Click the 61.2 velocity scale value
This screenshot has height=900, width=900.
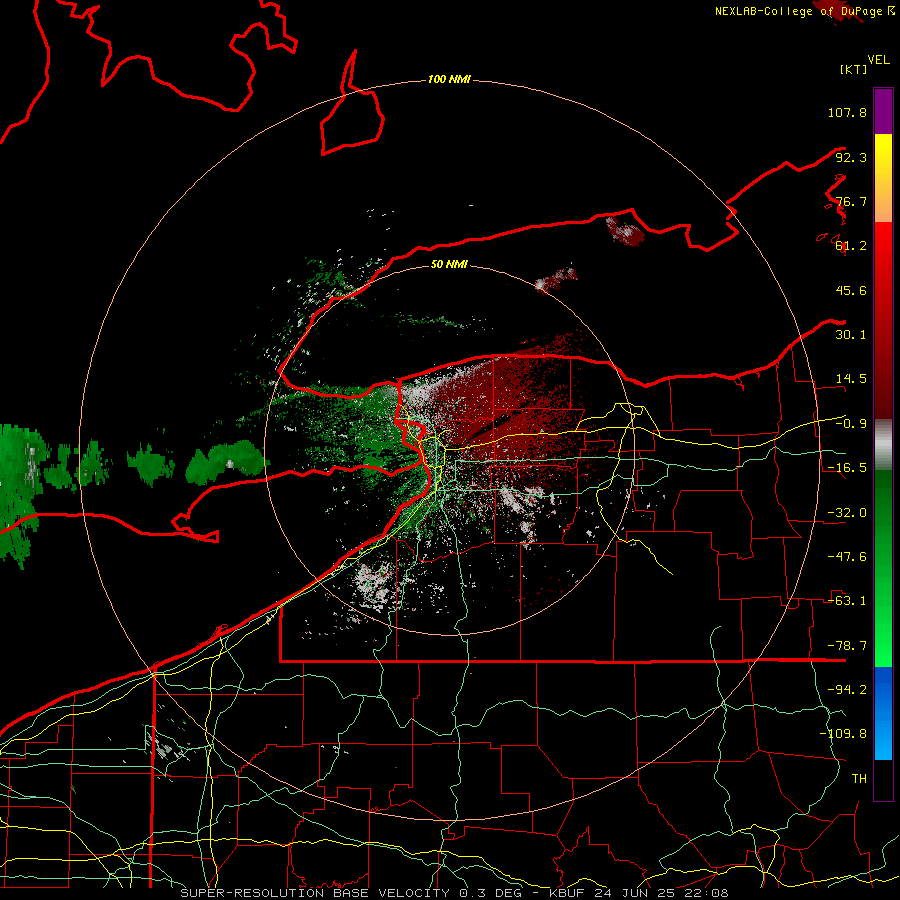tap(851, 246)
